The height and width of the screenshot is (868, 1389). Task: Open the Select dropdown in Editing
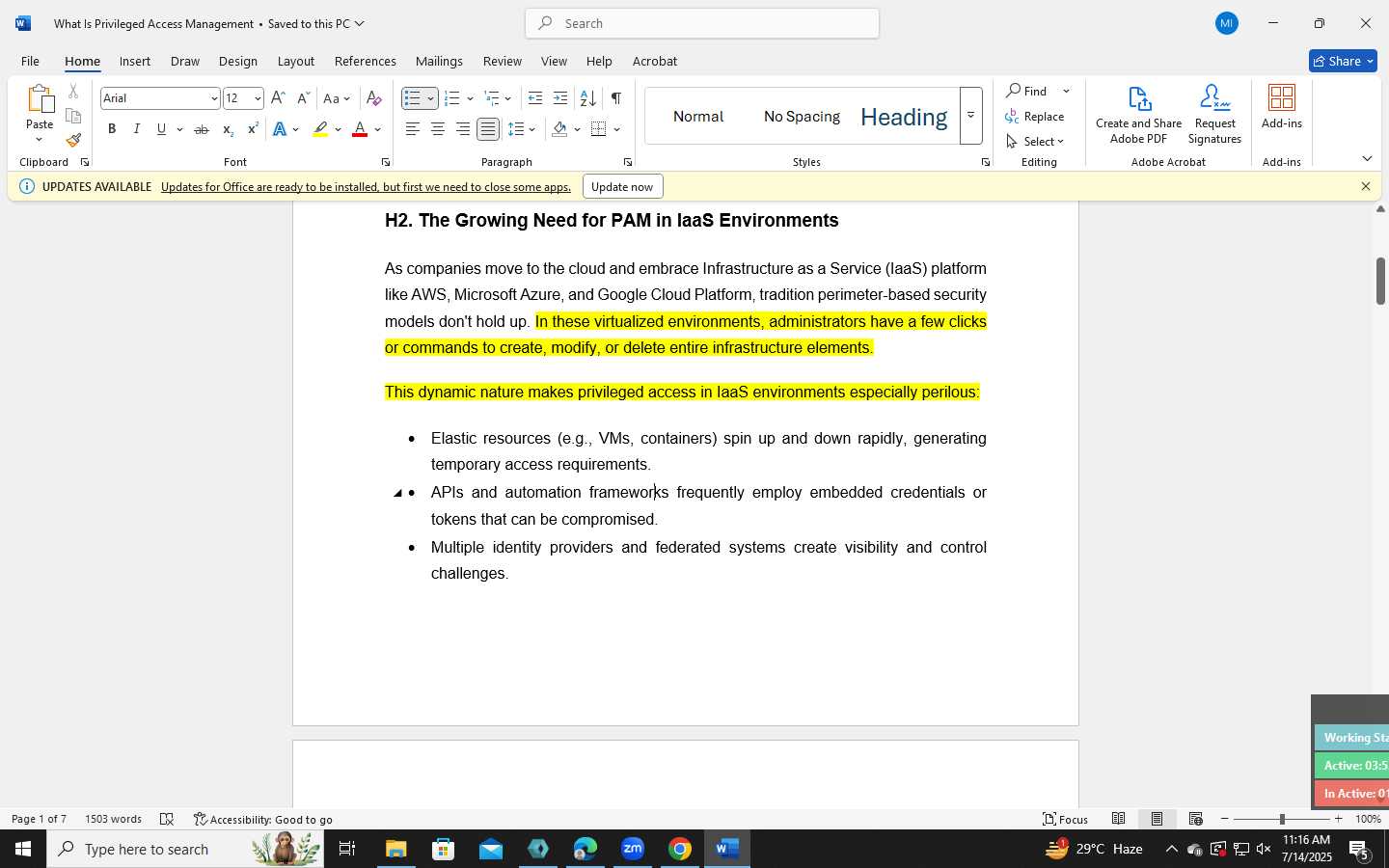click(1035, 141)
